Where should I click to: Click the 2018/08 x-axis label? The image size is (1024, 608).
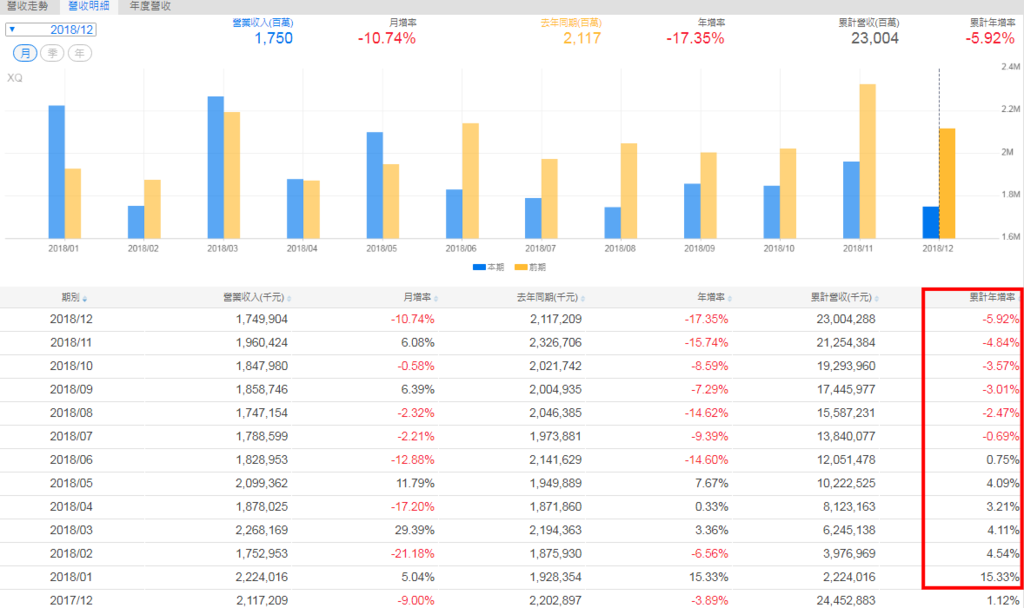(x=620, y=248)
